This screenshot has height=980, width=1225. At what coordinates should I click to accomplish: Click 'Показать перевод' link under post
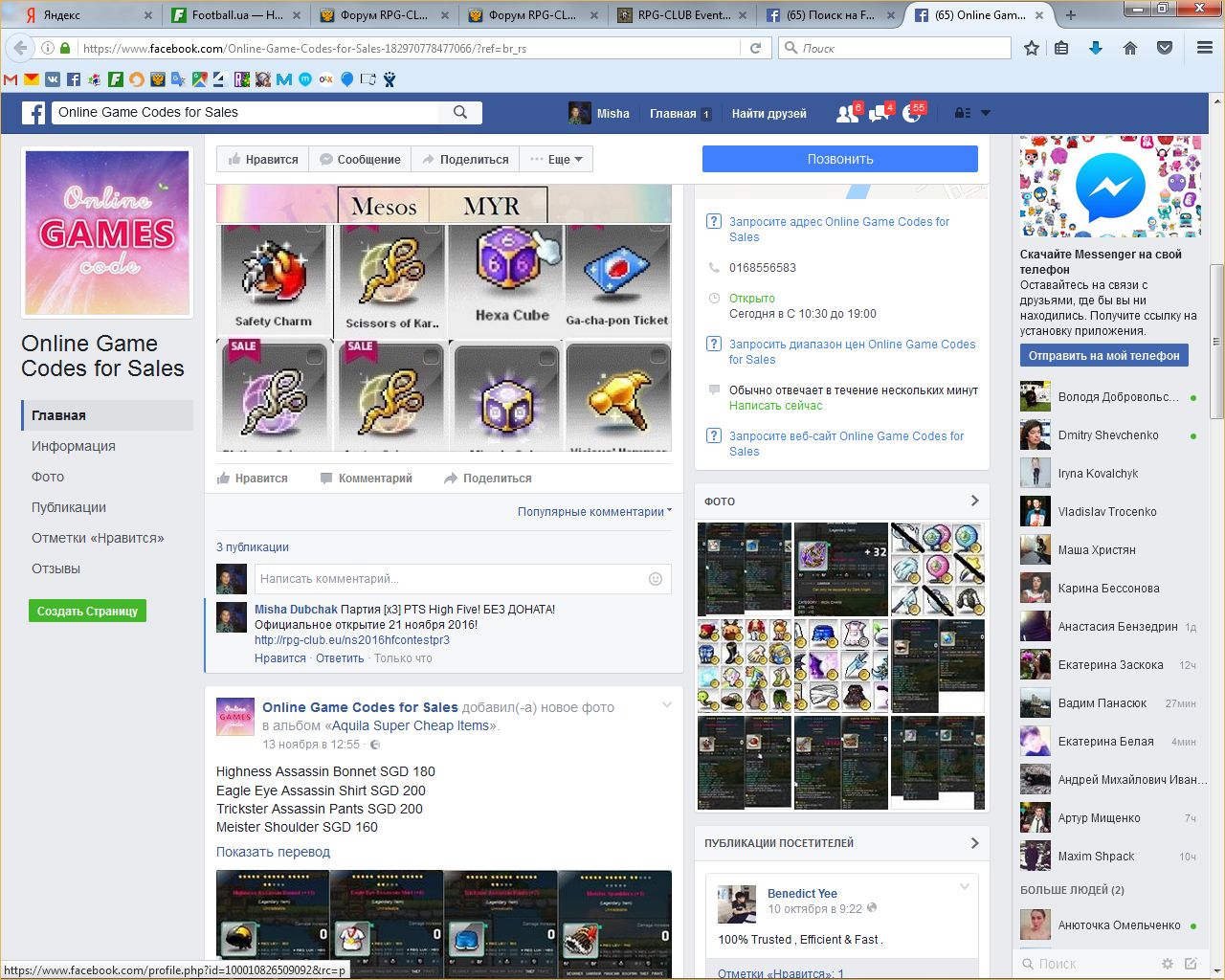point(273,852)
